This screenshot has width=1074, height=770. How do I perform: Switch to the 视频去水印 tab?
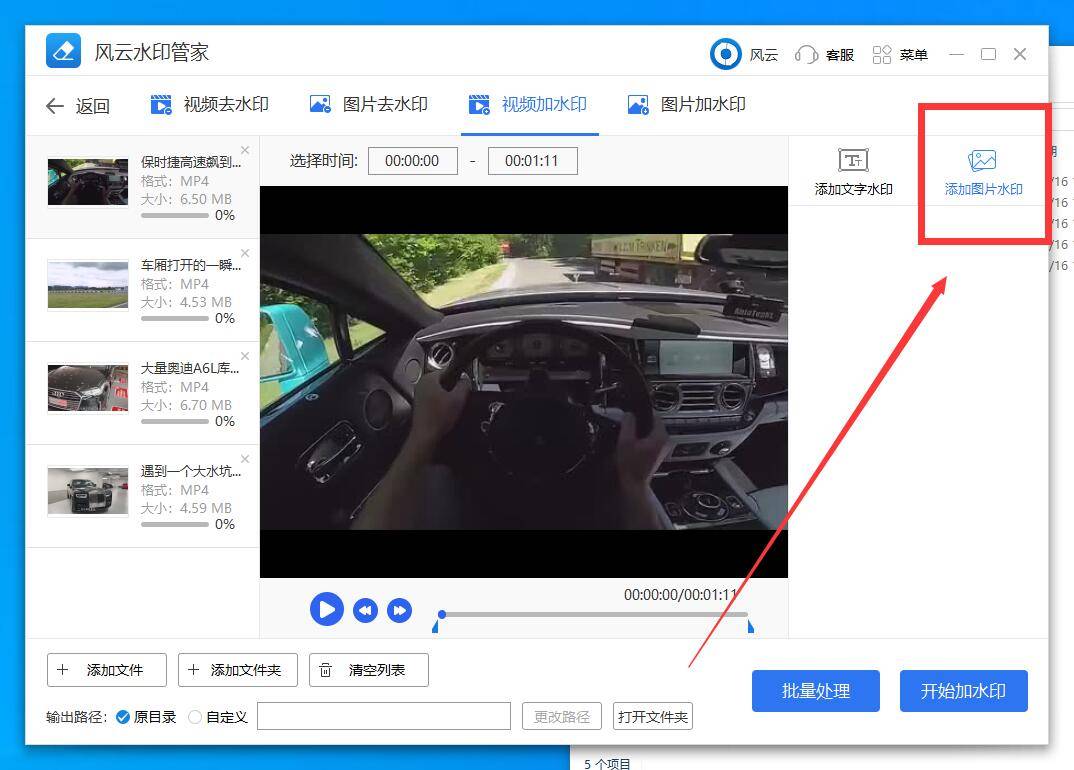click(x=209, y=105)
